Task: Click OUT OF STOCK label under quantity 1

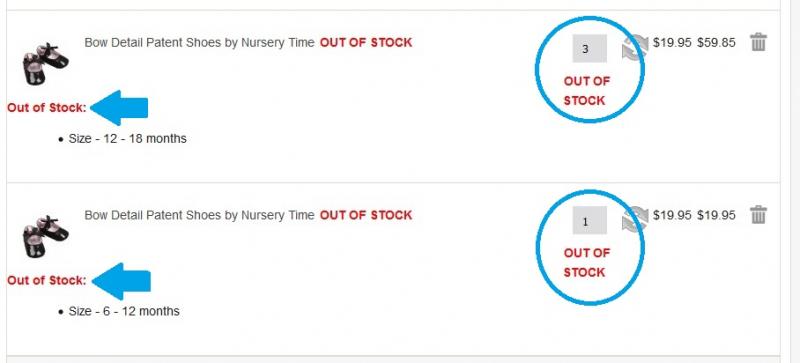Action: click(x=586, y=262)
